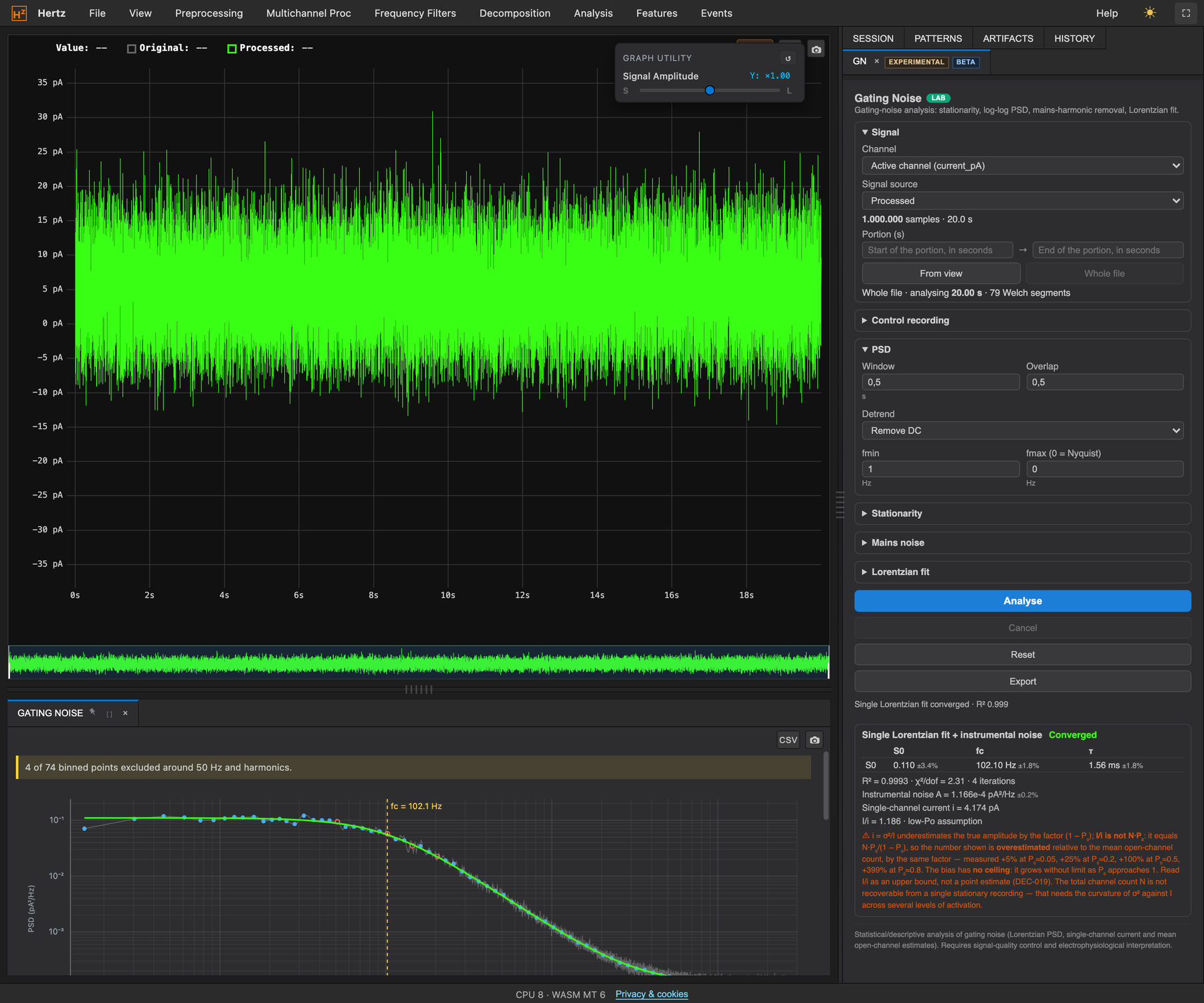This screenshot has height=1003, width=1204.
Task: Open the Frequency Filters menu
Action: click(x=415, y=13)
